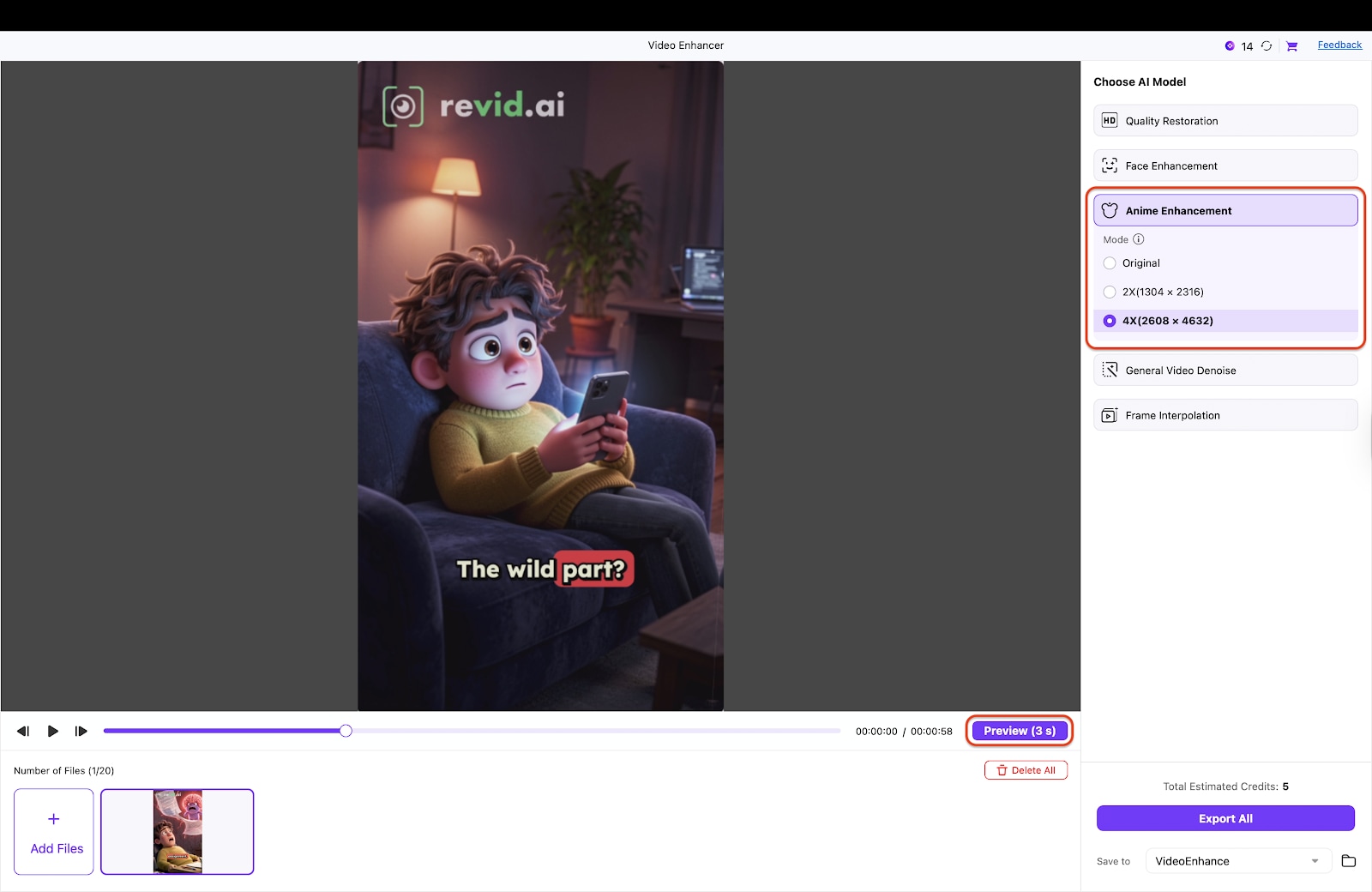Show Mode info tooltip icon
The image size is (1372, 892).
pyautogui.click(x=1139, y=239)
